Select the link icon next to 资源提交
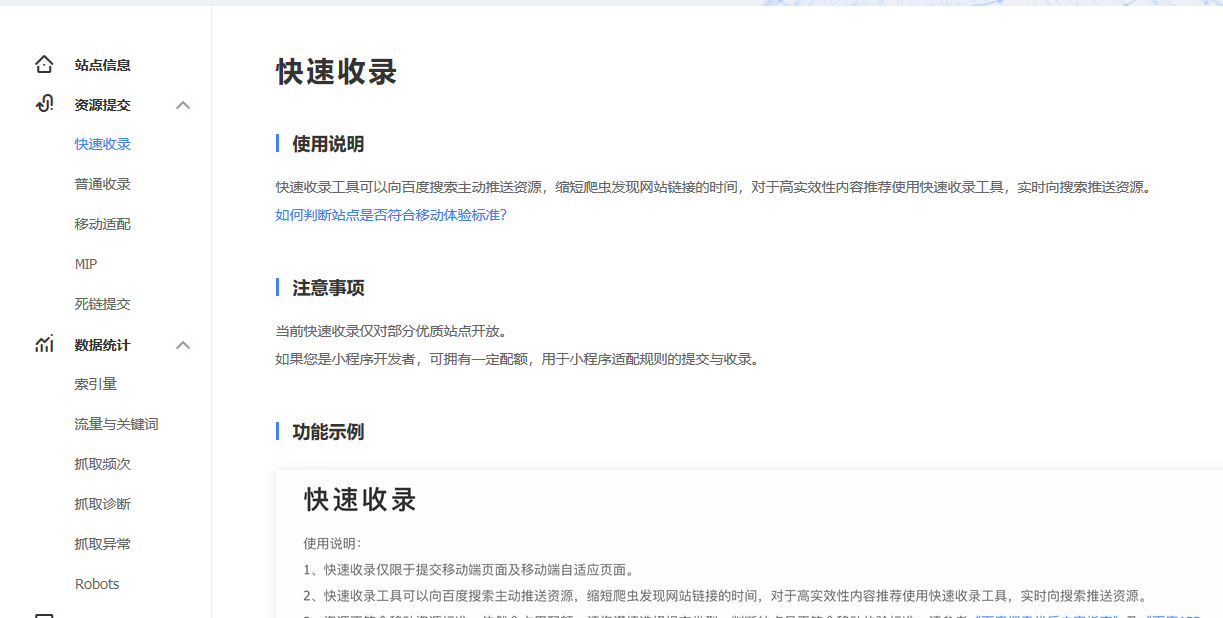Viewport: 1223px width, 618px height. [x=44, y=104]
